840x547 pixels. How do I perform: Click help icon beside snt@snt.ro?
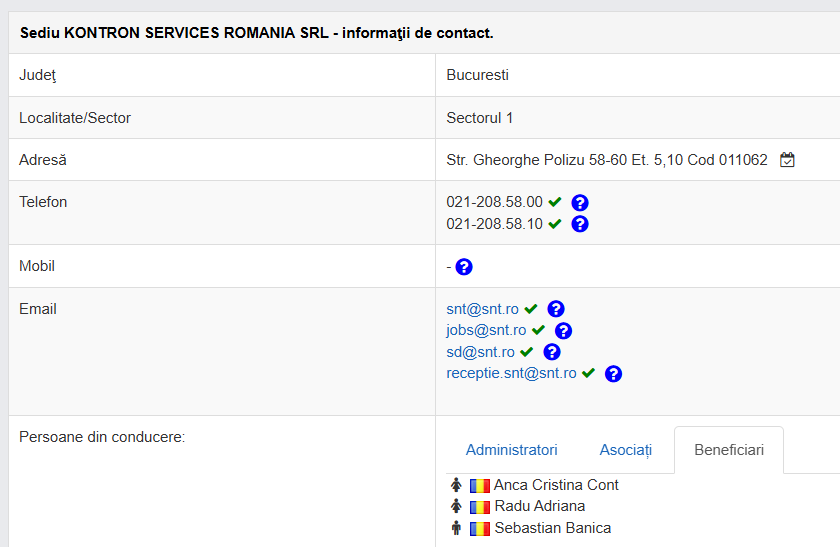(x=556, y=309)
